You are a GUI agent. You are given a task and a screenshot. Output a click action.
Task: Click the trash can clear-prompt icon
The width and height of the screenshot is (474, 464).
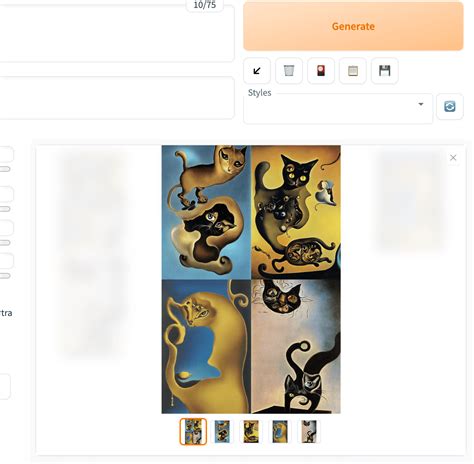point(290,71)
